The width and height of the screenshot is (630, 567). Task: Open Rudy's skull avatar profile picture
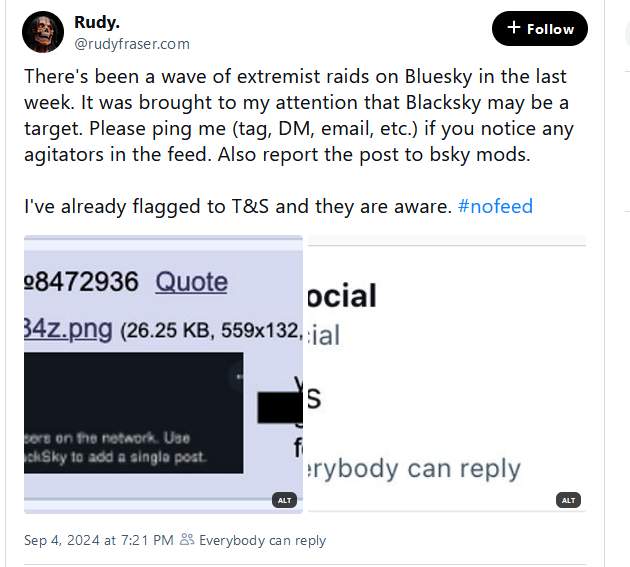click(43, 32)
